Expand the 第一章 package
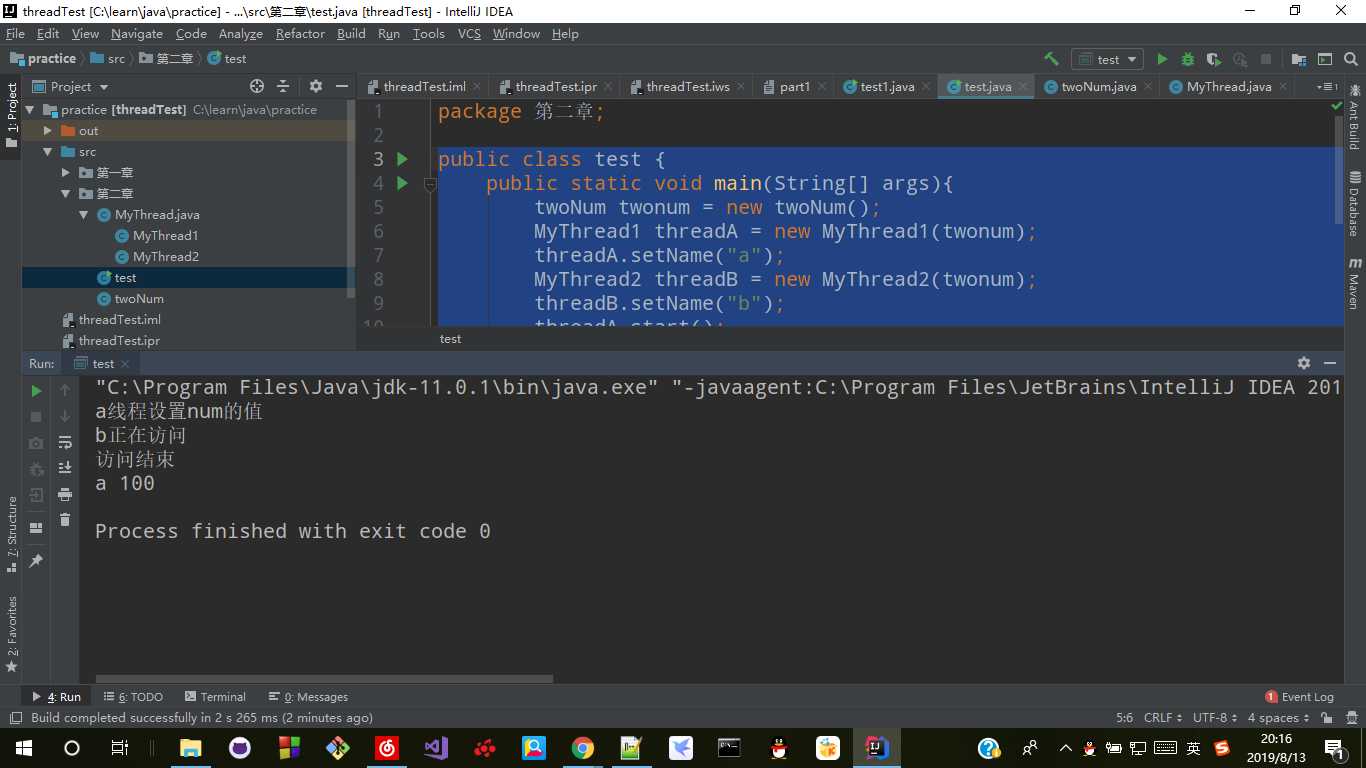This screenshot has width=1366, height=768. [65, 173]
